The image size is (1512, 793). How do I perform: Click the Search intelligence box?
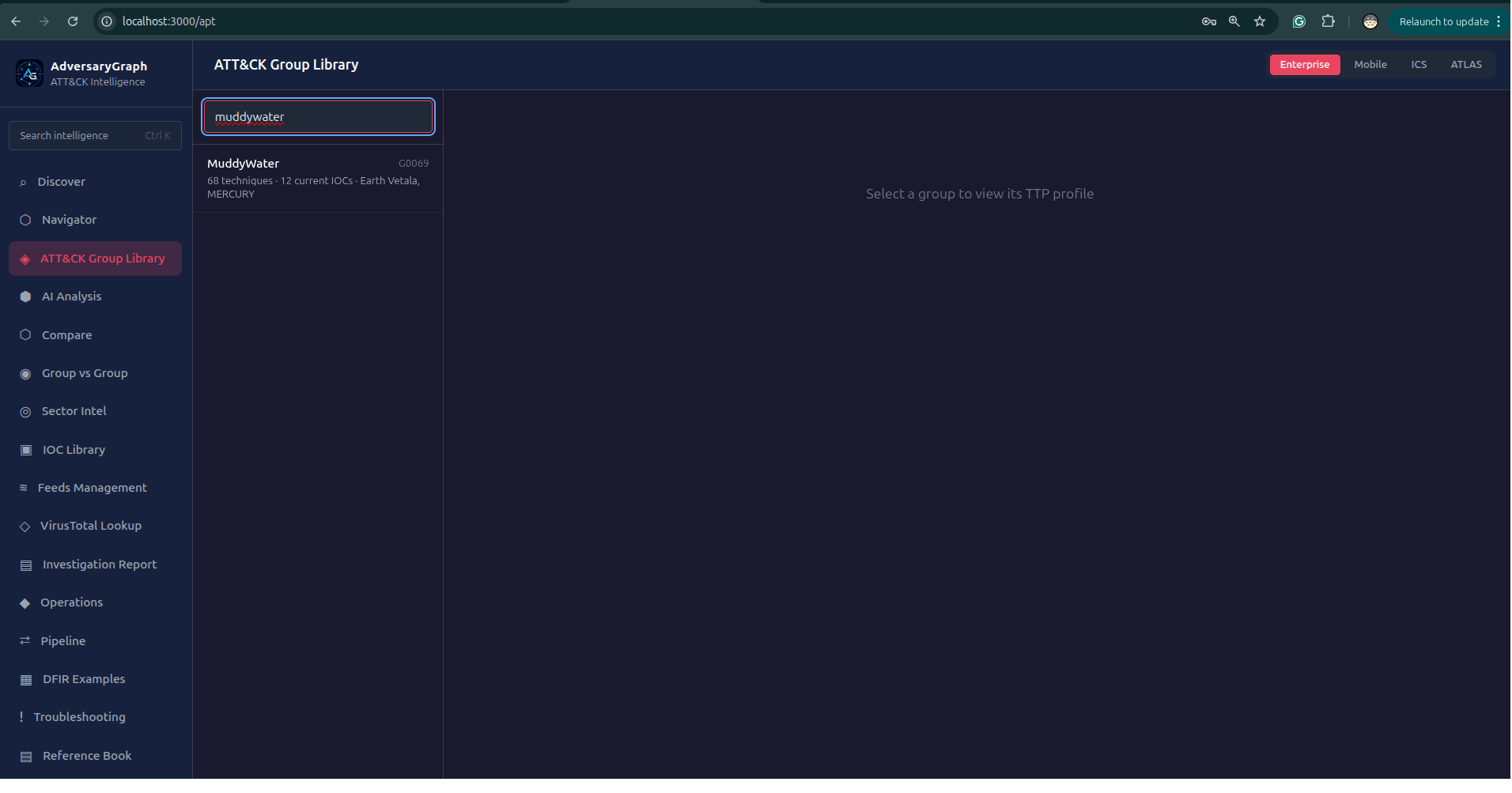[95, 136]
